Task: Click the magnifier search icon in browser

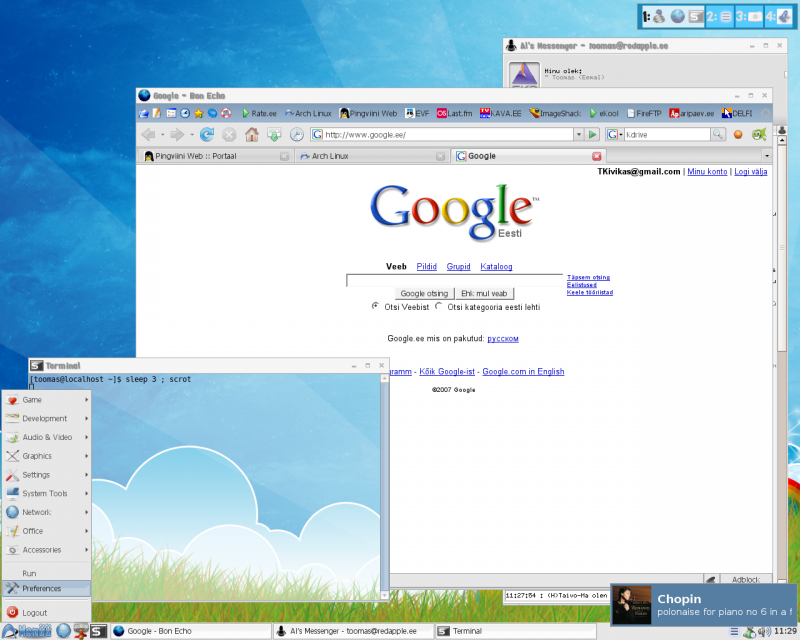Action: tap(718, 134)
